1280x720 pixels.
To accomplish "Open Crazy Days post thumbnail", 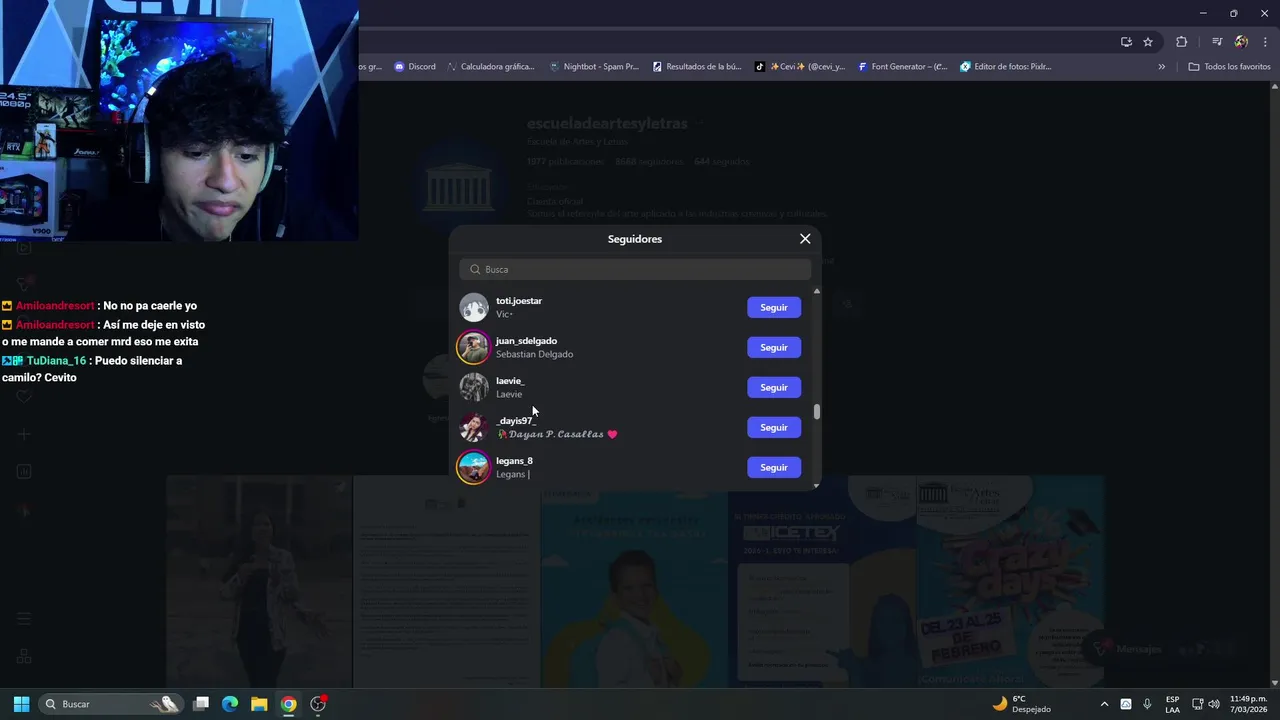I will point(1010,582).
